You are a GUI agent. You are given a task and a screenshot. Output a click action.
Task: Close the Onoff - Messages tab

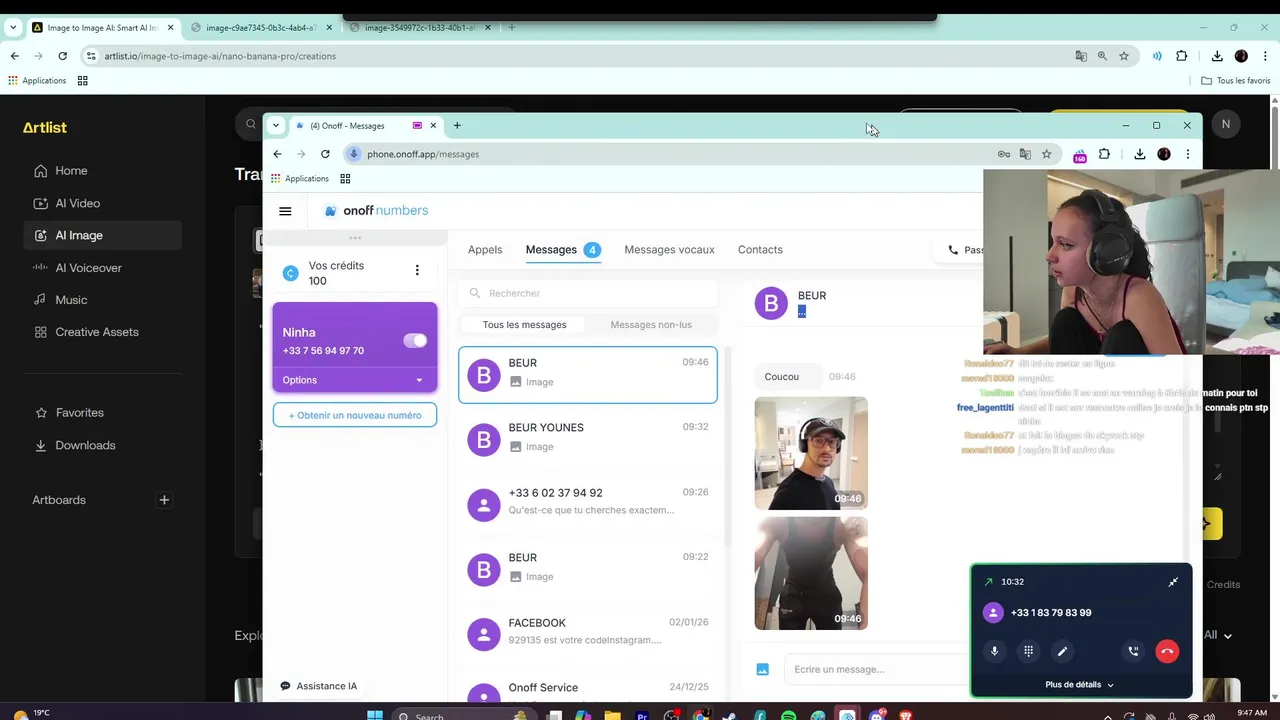433,125
